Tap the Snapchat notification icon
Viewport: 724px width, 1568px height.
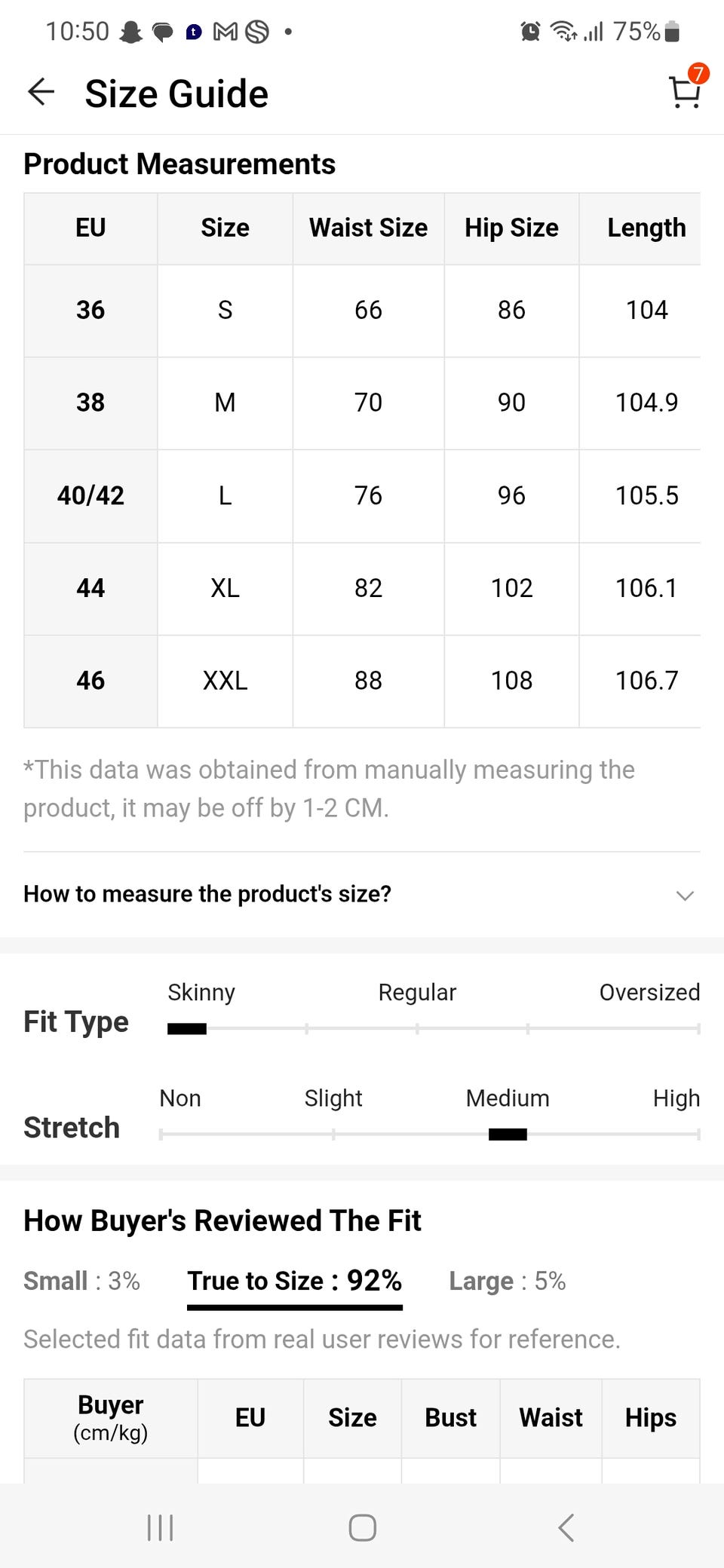pos(131,32)
